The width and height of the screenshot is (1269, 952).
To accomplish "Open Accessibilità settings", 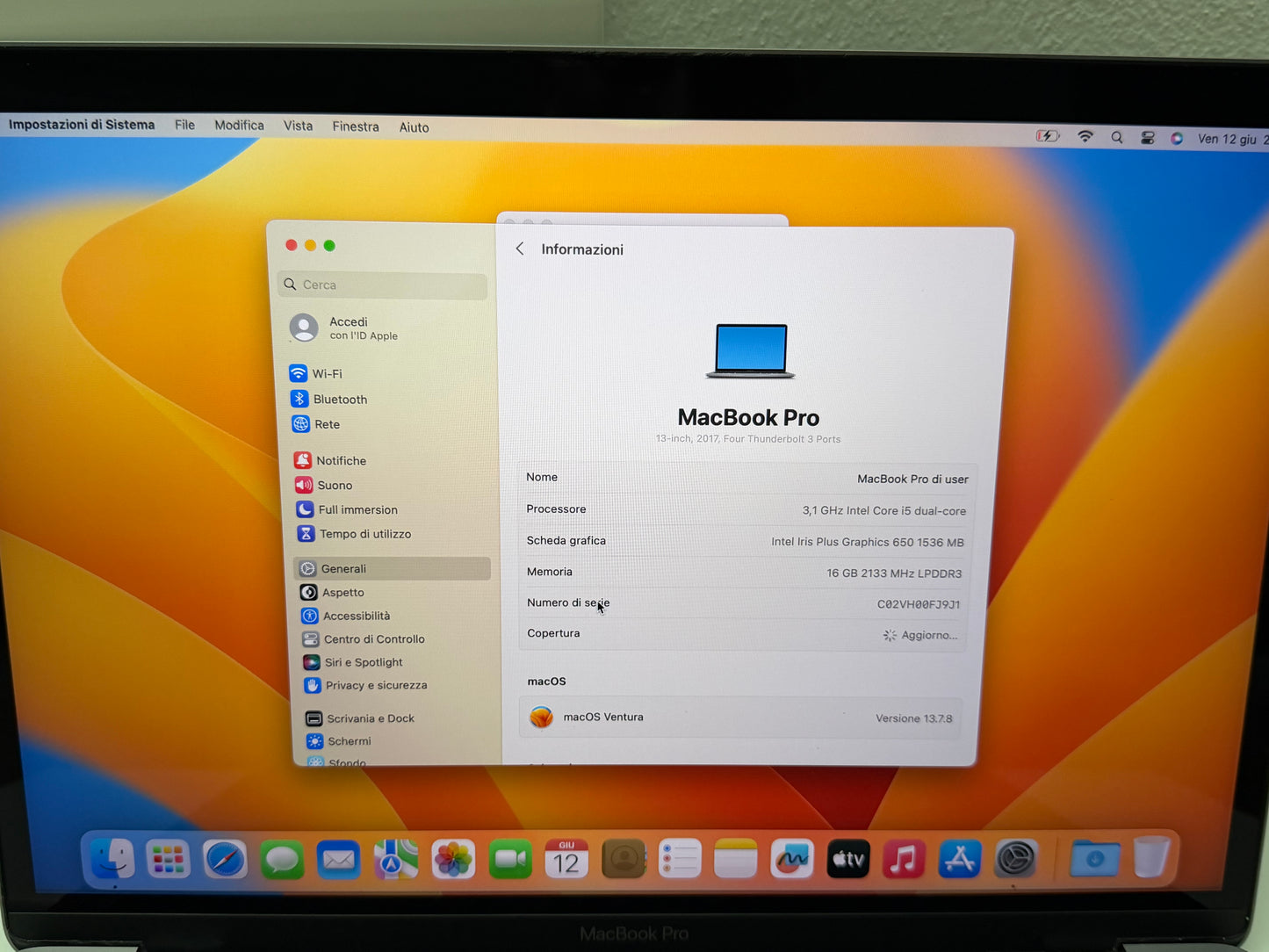I will (x=346, y=616).
